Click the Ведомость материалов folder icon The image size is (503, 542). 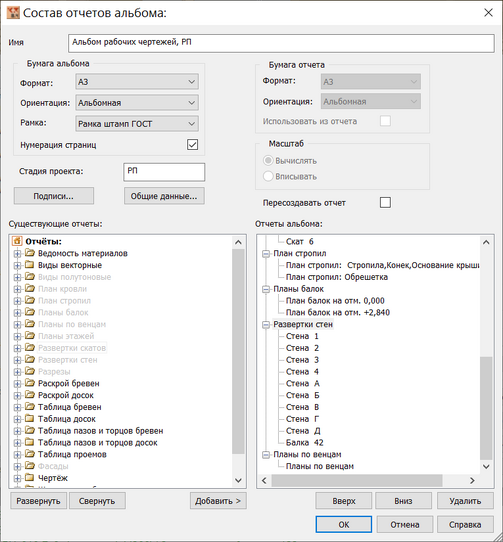30,253
